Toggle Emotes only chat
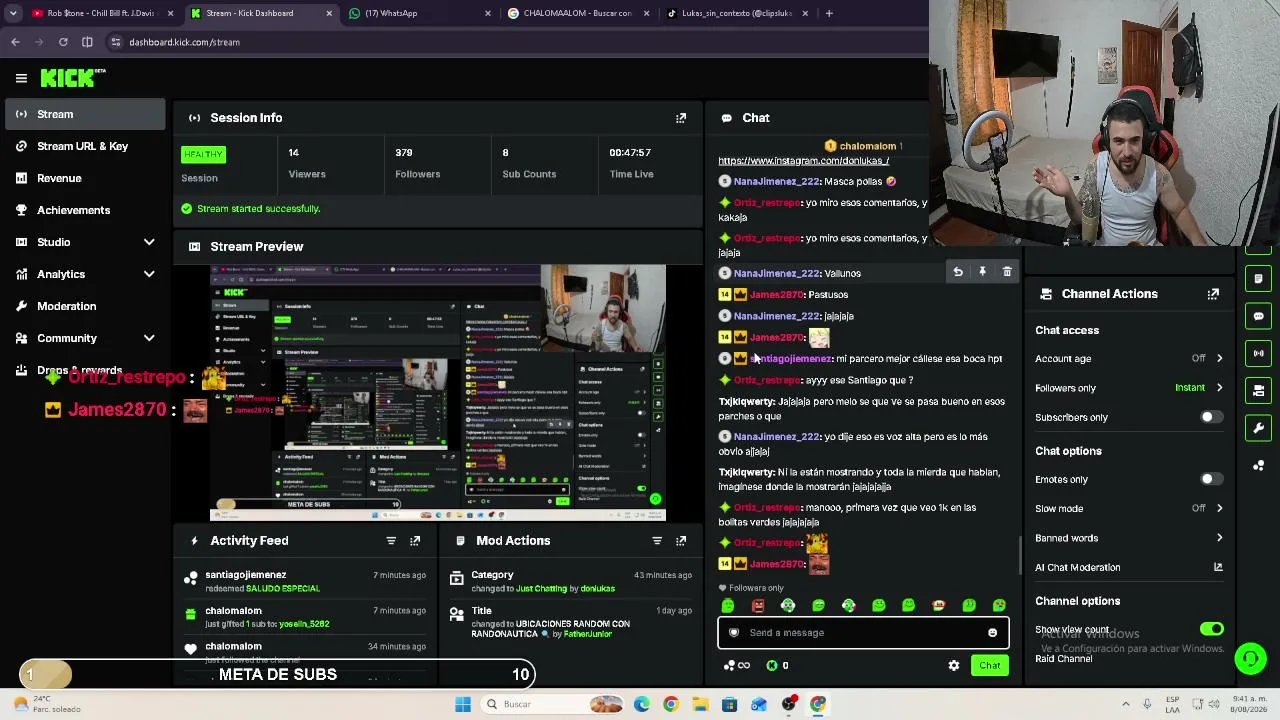This screenshot has height=720, width=1280. 1211,479
